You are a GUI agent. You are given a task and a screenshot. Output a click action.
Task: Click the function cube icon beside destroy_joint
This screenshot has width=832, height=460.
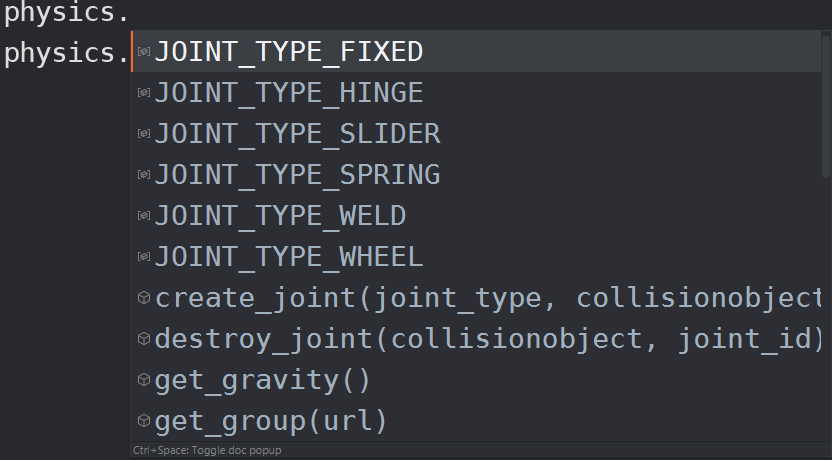[x=144, y=339]
